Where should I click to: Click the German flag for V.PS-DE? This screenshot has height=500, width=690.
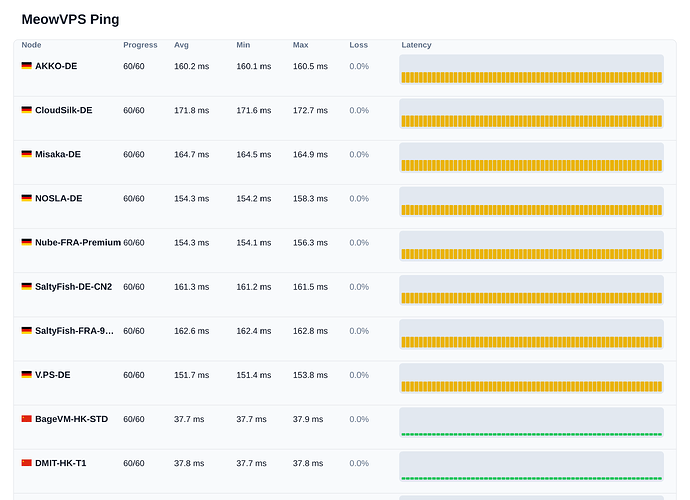pyautogui.click(x=26, y=375)
